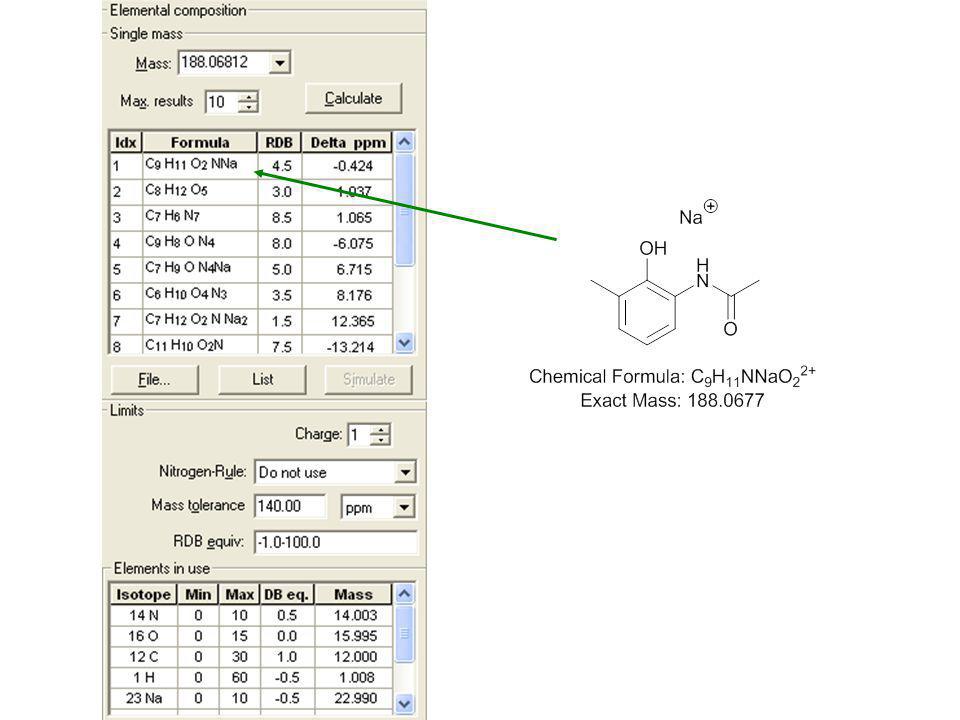This screenshot has height=720, width=960.
Task: Open the ppm tolerance unit dropdown
Action: pos(404,508)
